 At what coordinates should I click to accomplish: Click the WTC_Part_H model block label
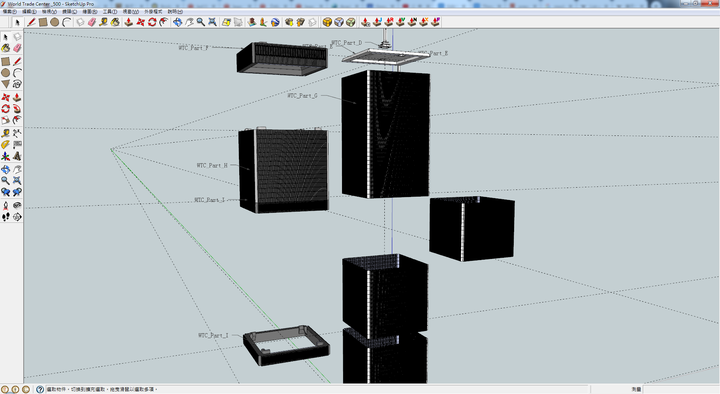coord(212,165)
